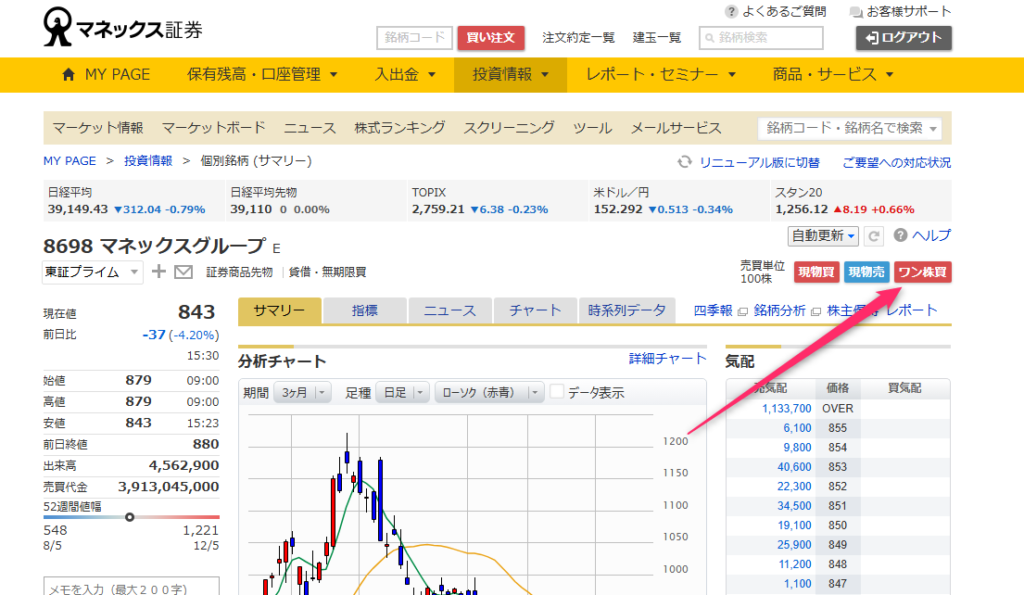Click the 銘柄コード input field
Viewport: 1024px width, 595px height.
pos(414,38)
